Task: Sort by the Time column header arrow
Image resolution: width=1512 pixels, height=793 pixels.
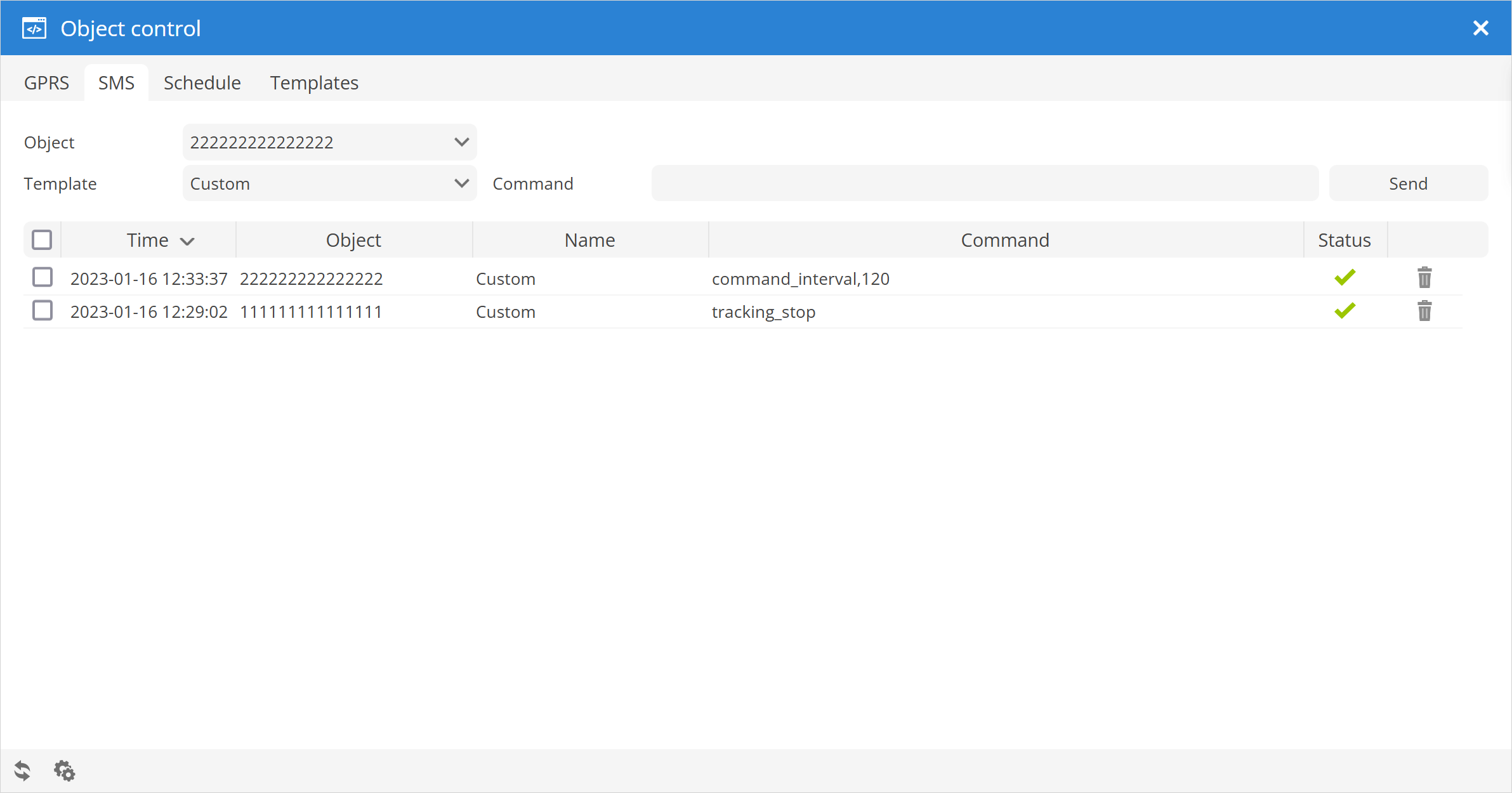Action: click(187, 241)
